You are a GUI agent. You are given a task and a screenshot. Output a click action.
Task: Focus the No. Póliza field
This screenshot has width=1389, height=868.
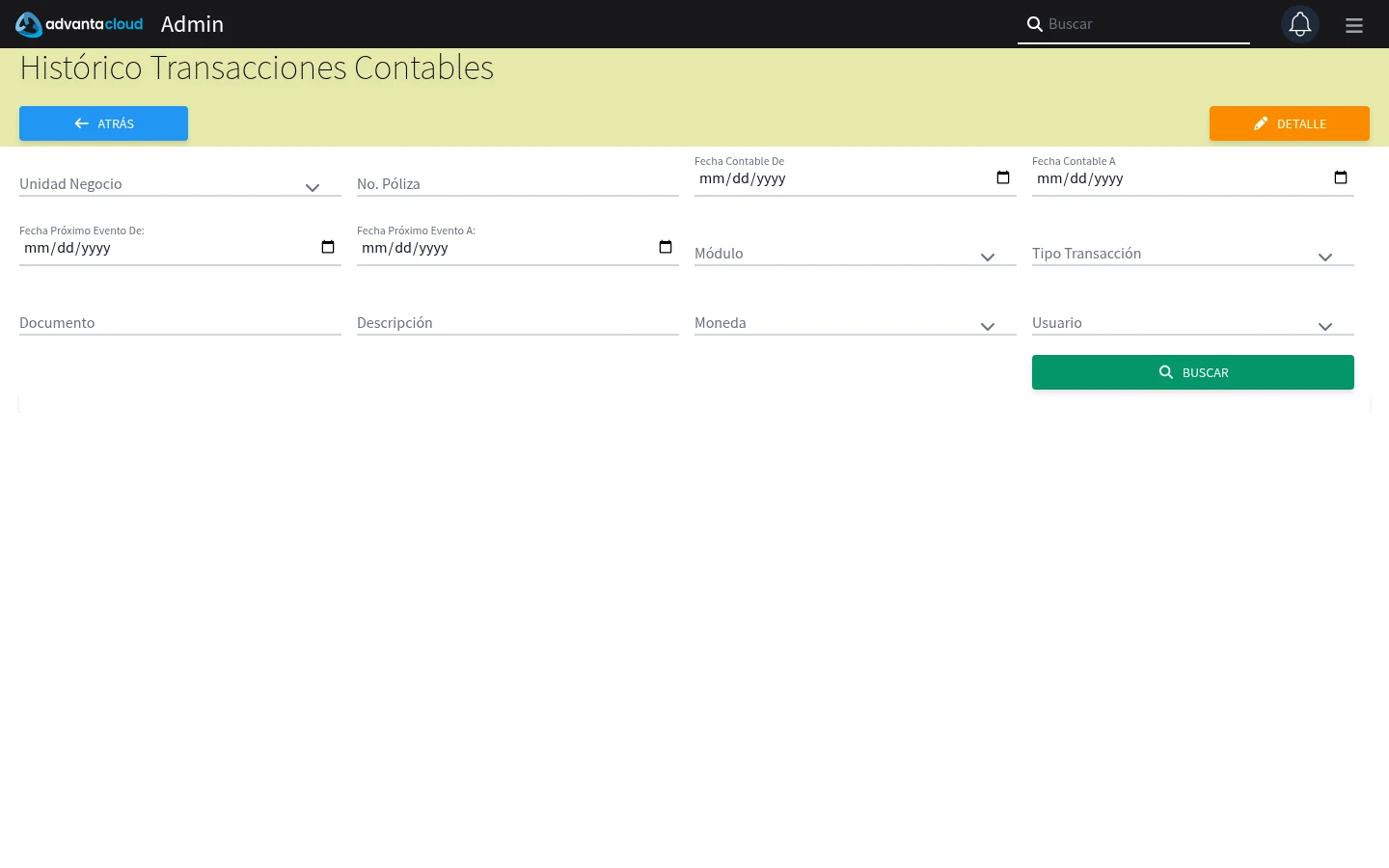click(518, 184)
